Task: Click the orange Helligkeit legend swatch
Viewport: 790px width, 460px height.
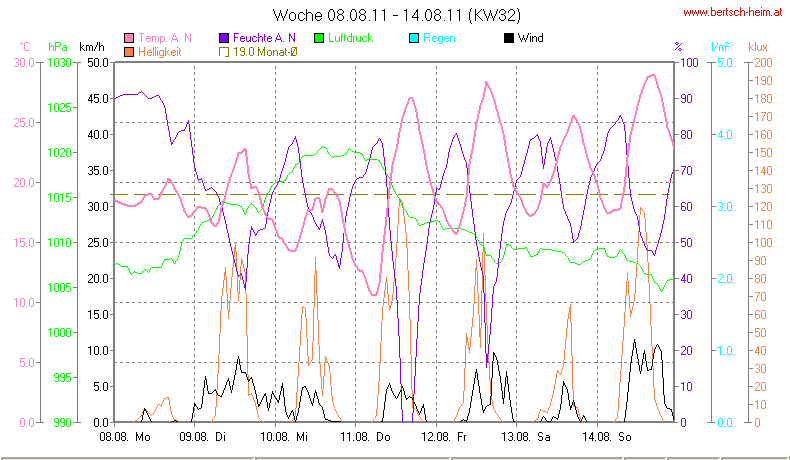Action: [129, 52]
